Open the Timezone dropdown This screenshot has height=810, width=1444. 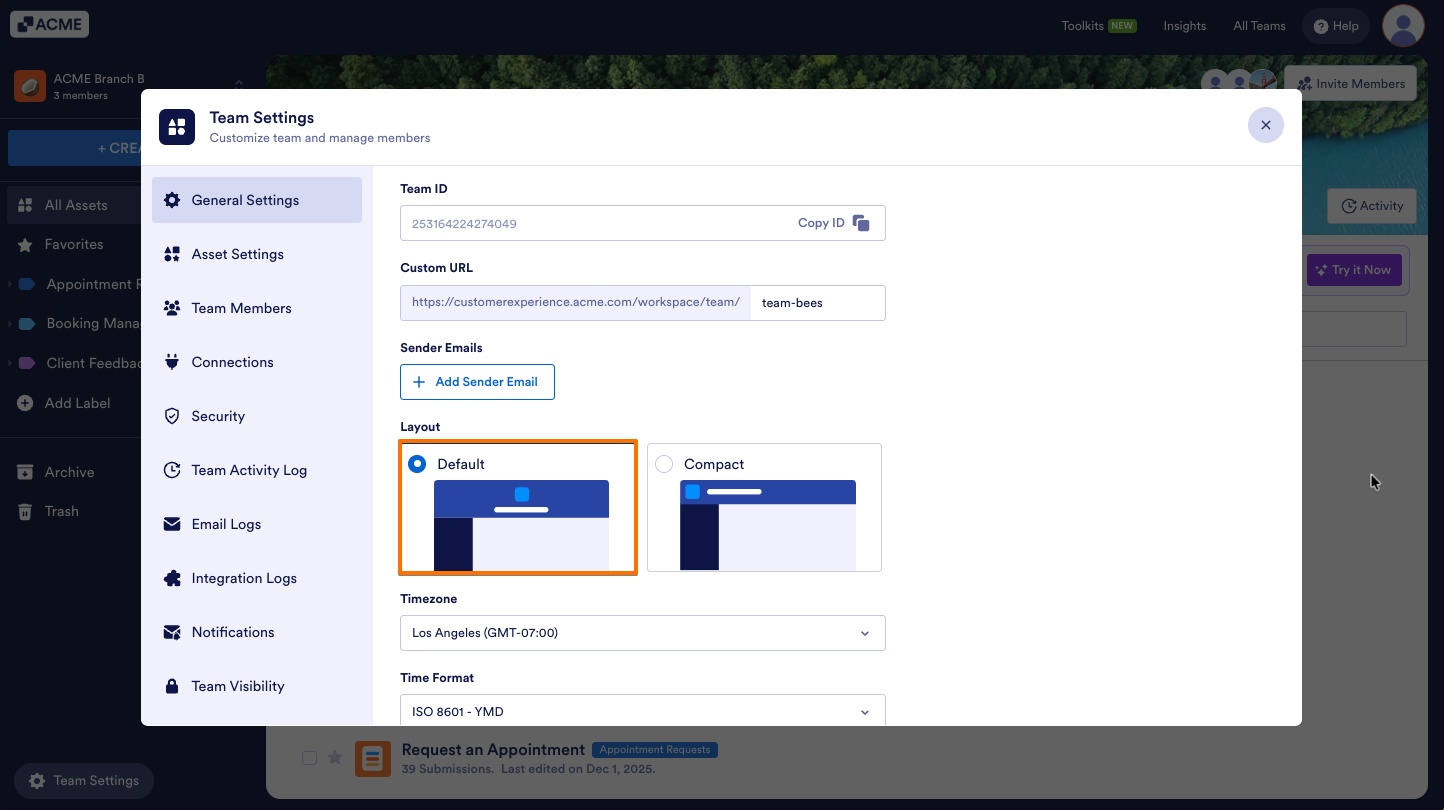[643, 633]
